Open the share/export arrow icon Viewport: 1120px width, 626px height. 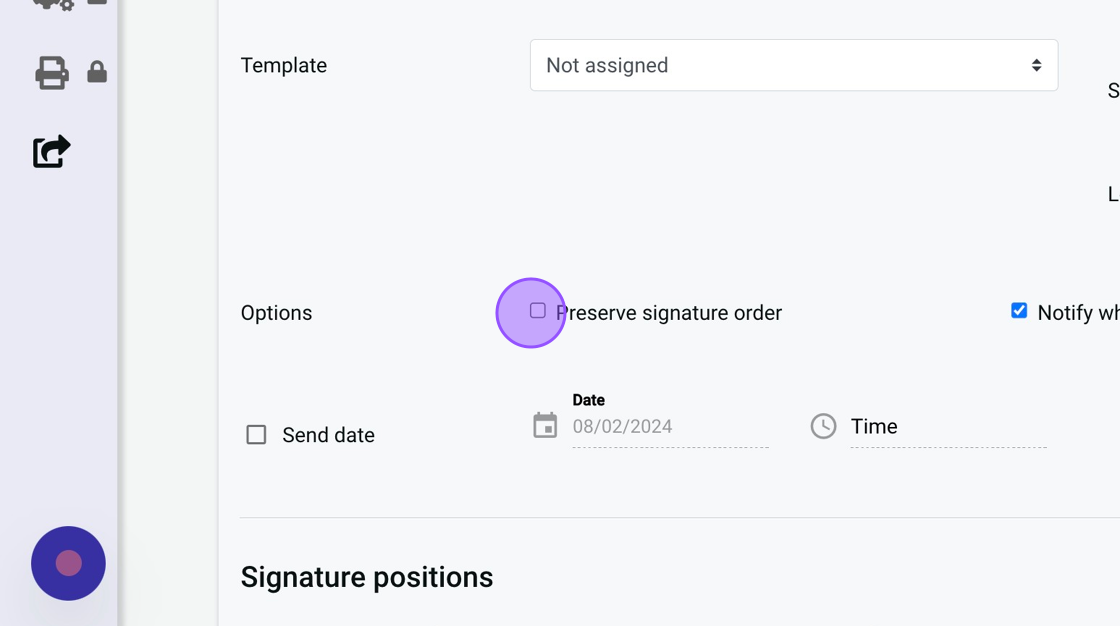click(52, 151)
